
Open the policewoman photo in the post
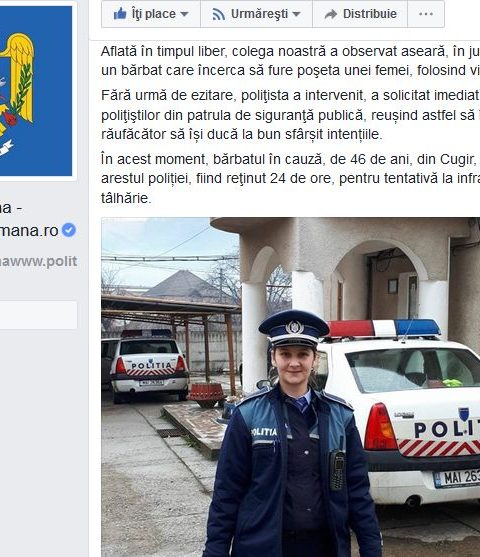coord(291,387)
